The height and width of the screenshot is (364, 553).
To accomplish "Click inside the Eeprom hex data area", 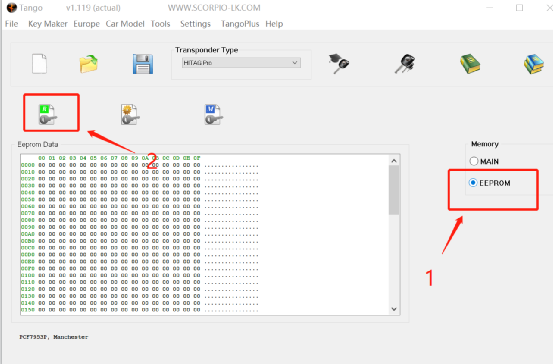I will click(x=205, y=234).
